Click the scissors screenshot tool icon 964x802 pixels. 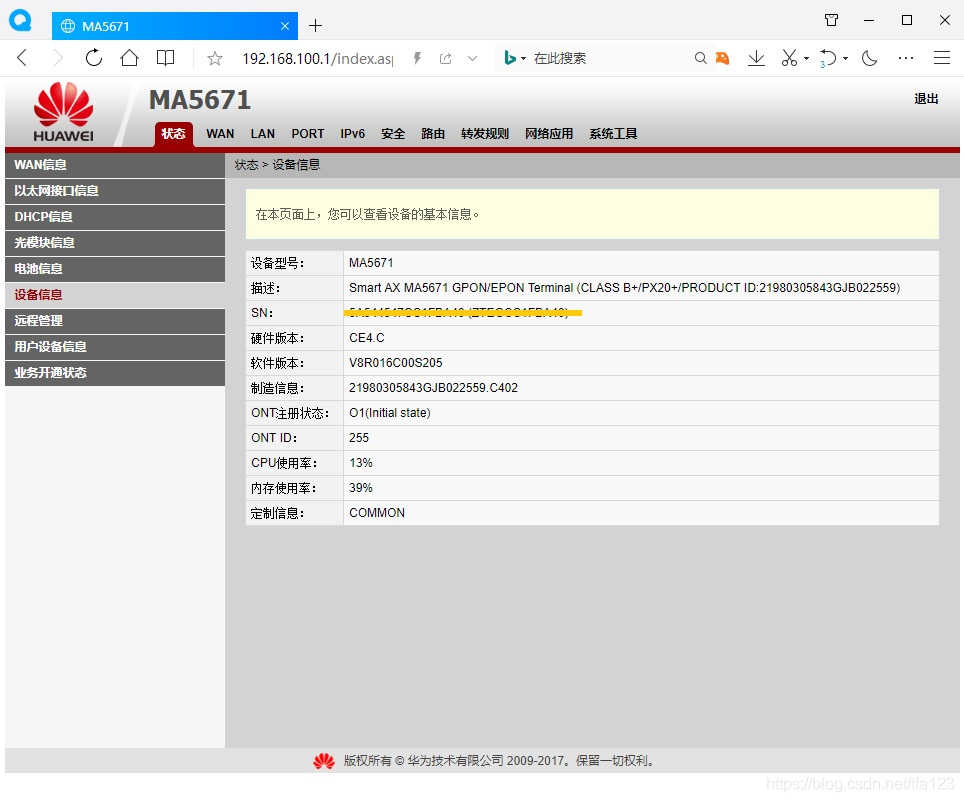pyautogui.click(x=789, y=58)
